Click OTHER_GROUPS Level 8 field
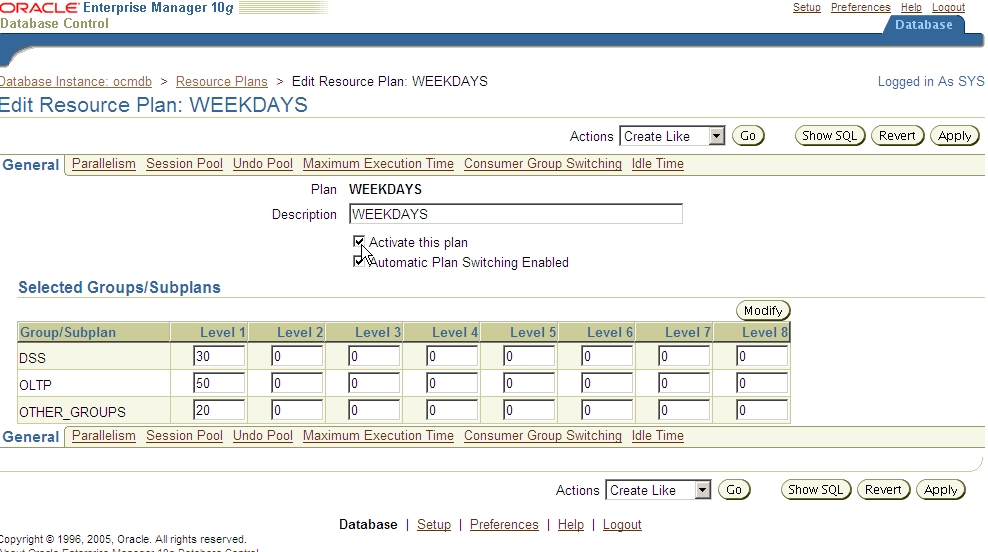988x552 pixels. 762,410
